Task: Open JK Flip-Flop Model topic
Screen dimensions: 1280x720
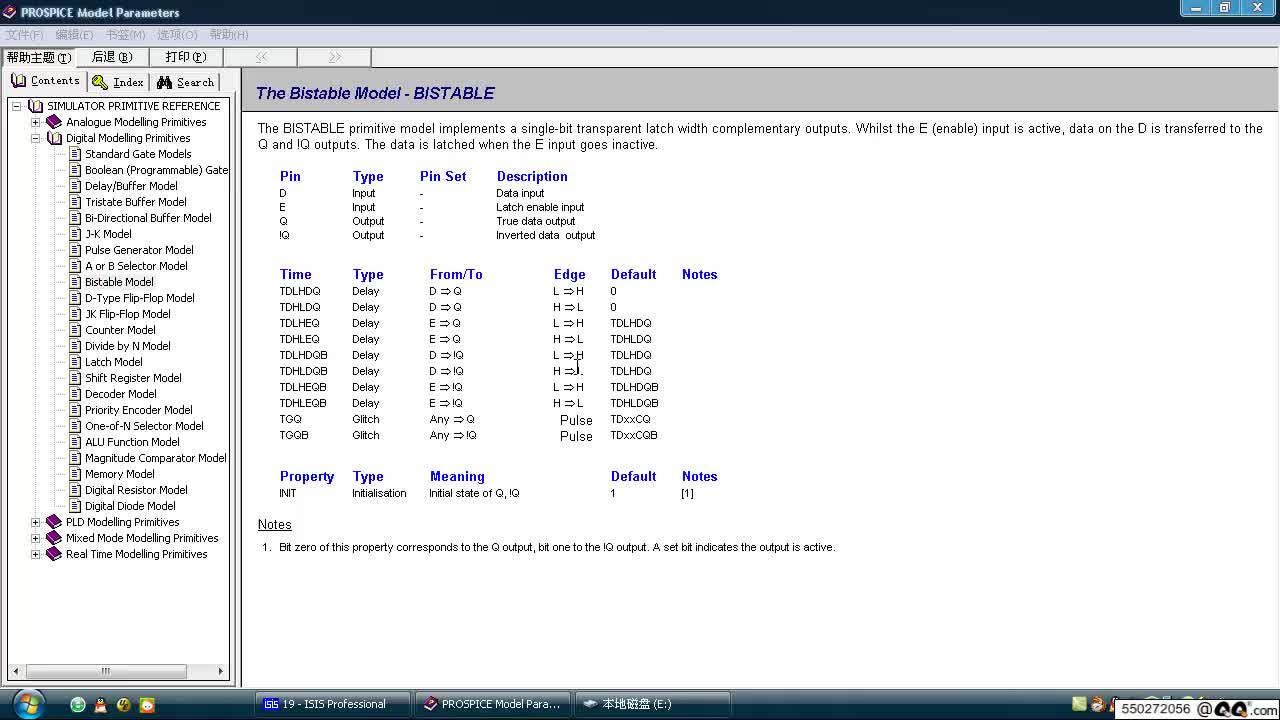Action: (127, 314)
